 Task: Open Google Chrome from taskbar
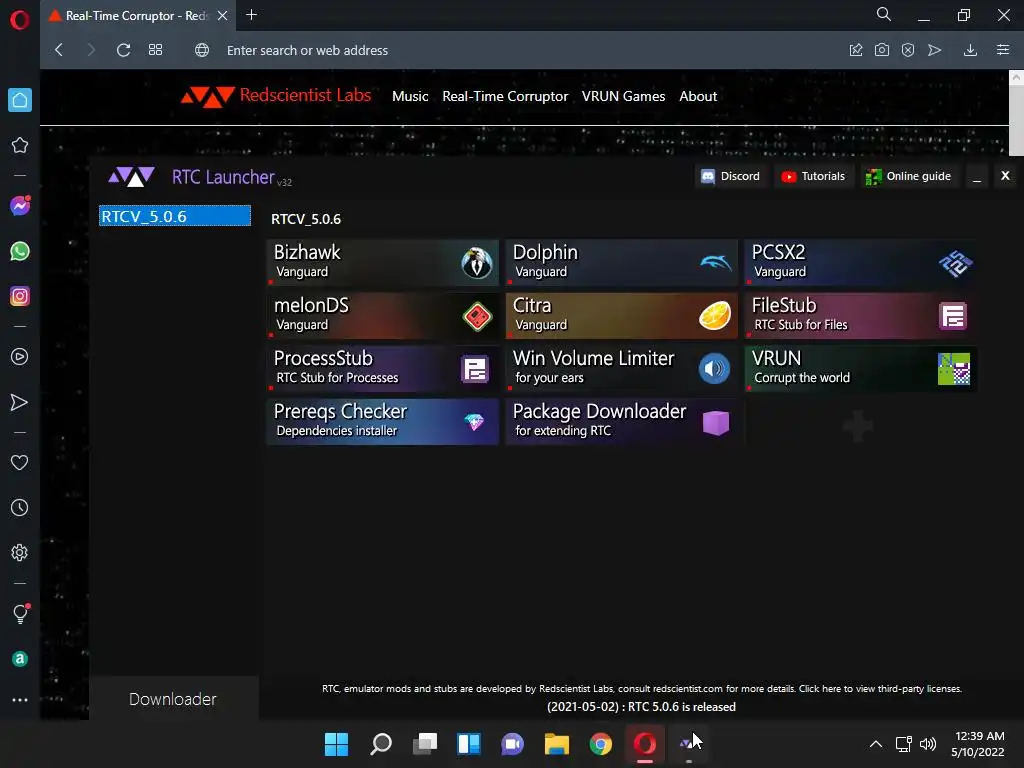[x=600, y=744]
